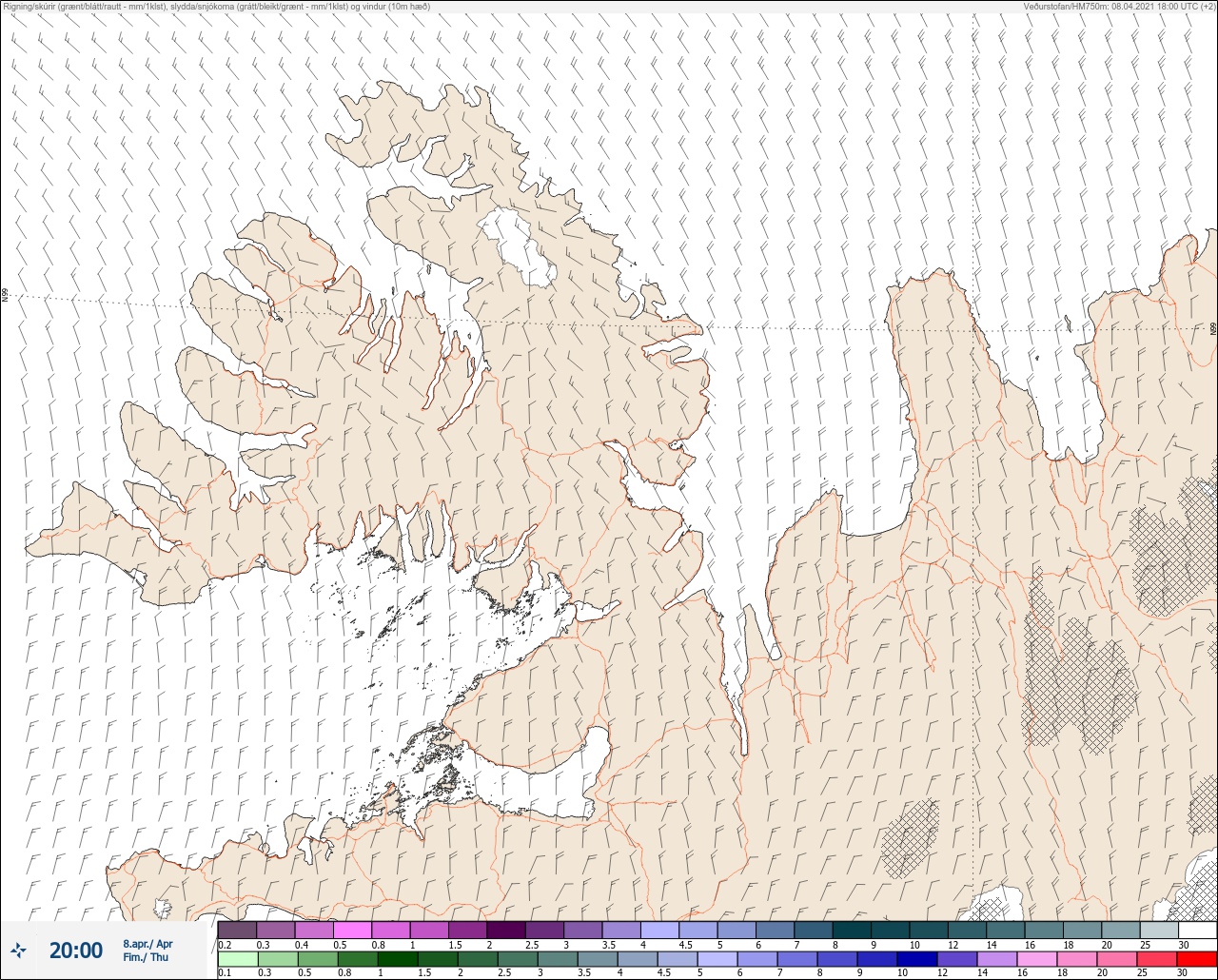Select lower legend bright red swatch labeled 30
Viewport: 1218px width, 980px height.
click(x=1196, y=958)
